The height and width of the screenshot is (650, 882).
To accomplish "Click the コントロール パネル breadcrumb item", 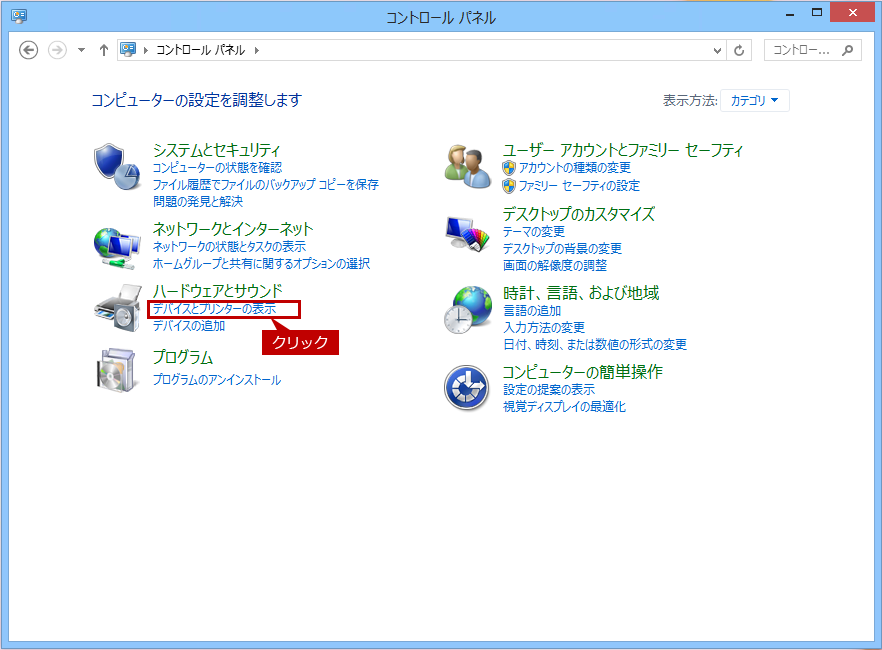I will 201,50.
